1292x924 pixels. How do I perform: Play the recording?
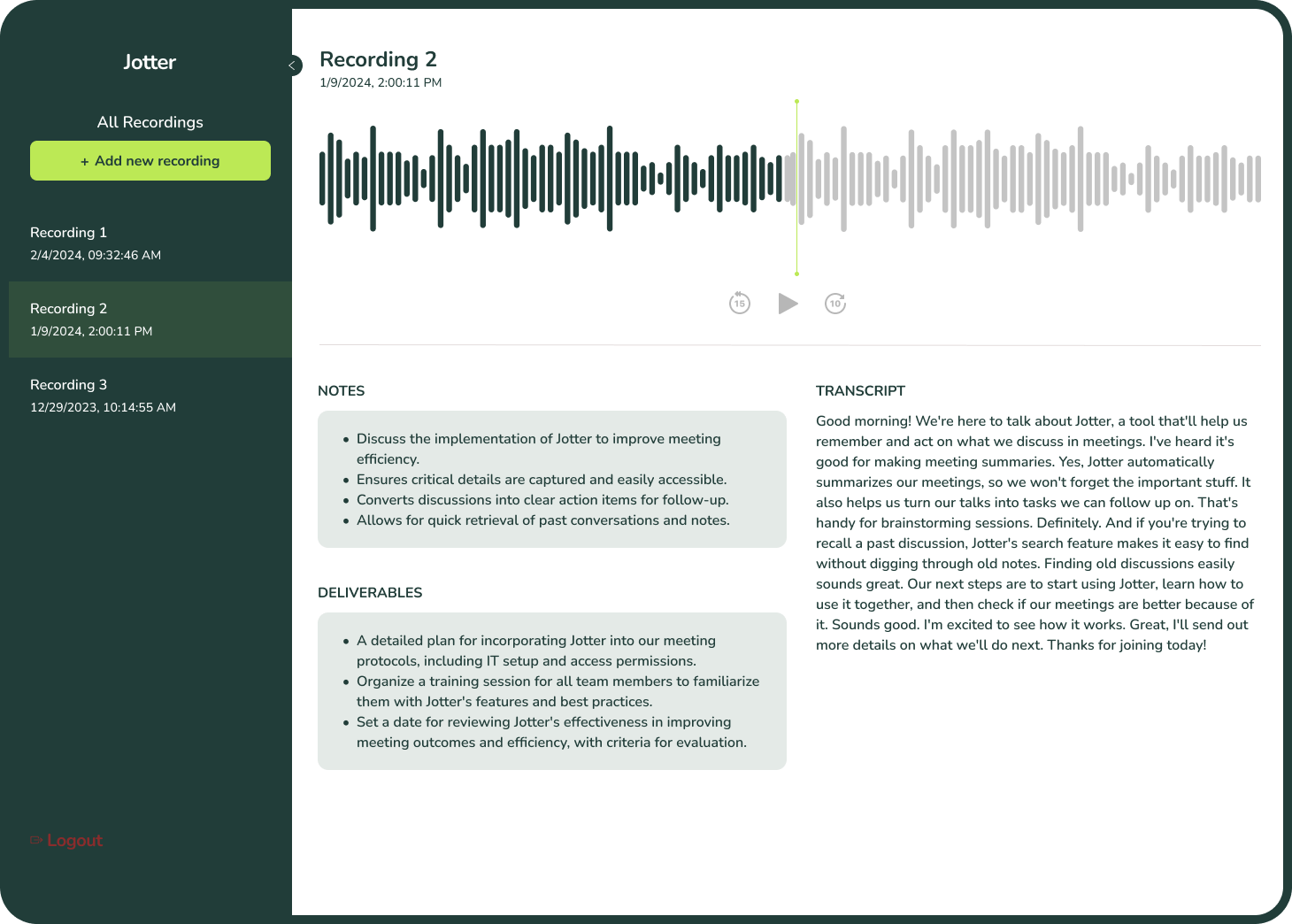click(x=788, y=304)
